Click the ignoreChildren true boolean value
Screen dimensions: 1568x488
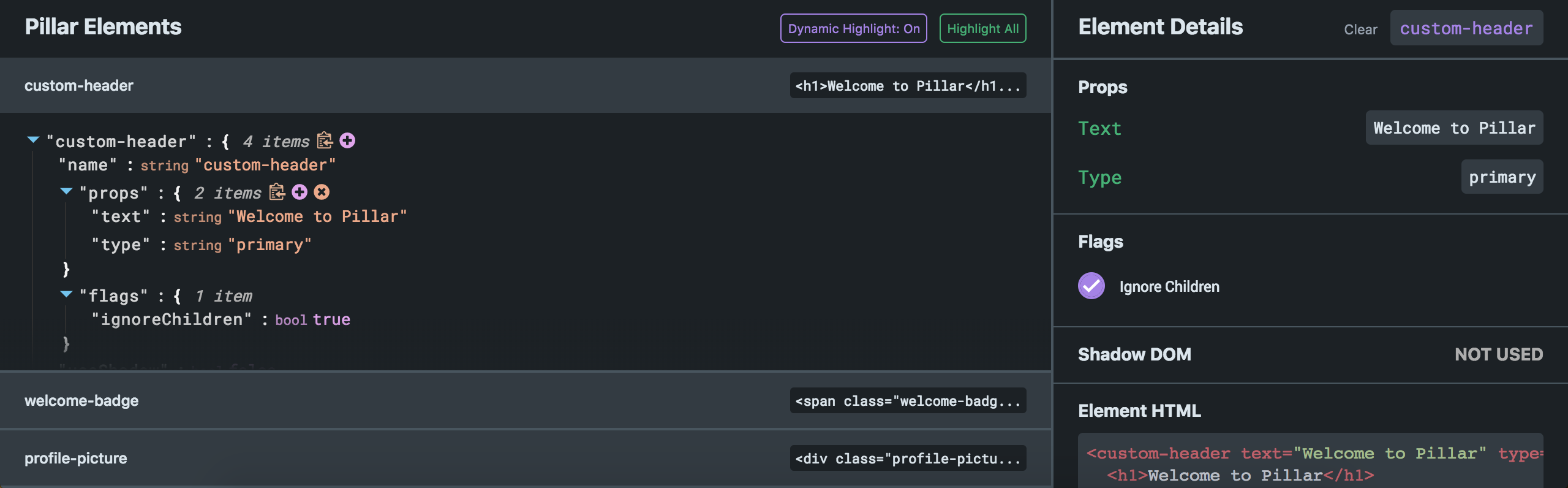[x=331, y=320]
